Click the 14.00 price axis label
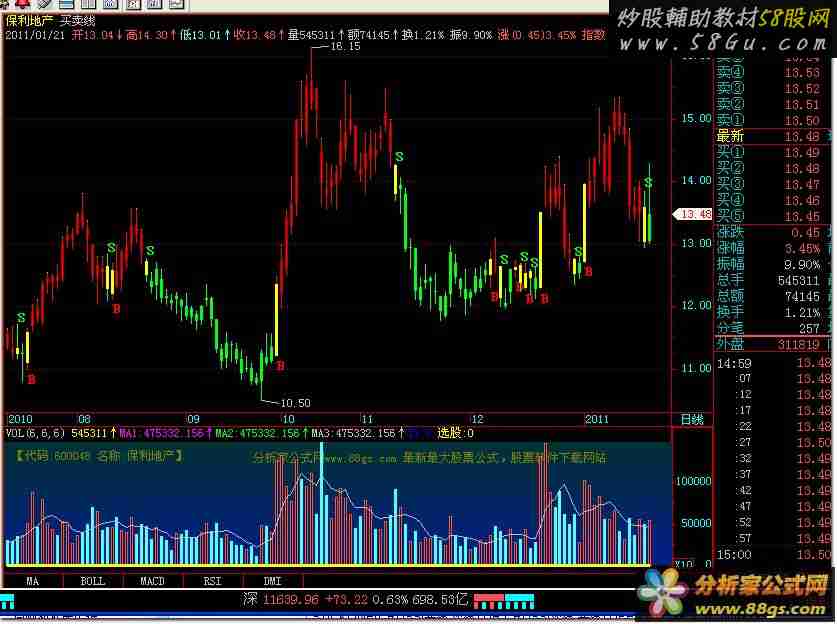This screenshot has height=624, width=837. (x=696, y=180)
